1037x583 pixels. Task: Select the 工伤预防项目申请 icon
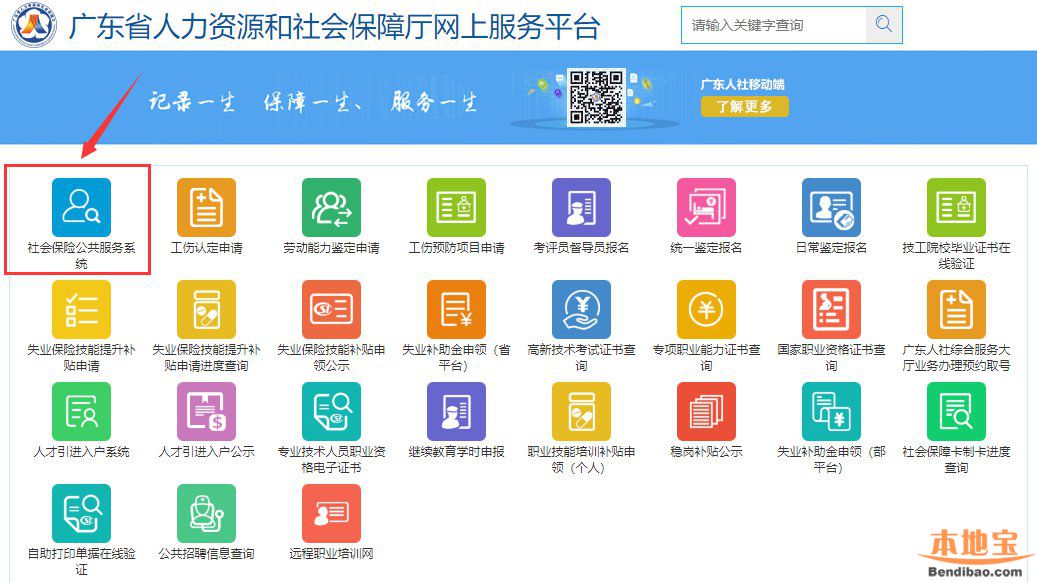coord(456,208)
